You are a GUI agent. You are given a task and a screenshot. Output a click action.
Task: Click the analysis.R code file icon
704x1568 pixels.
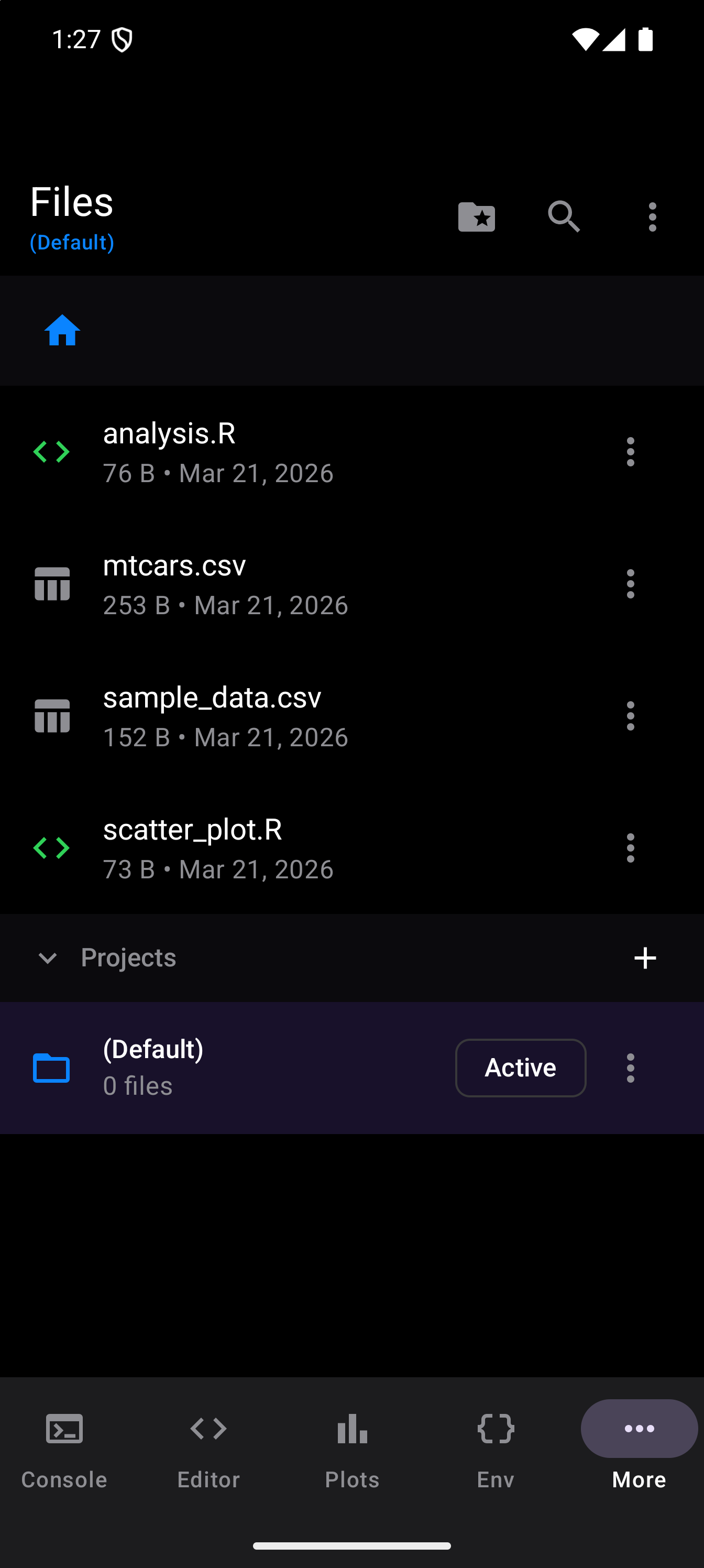click(x=52, y=452)
